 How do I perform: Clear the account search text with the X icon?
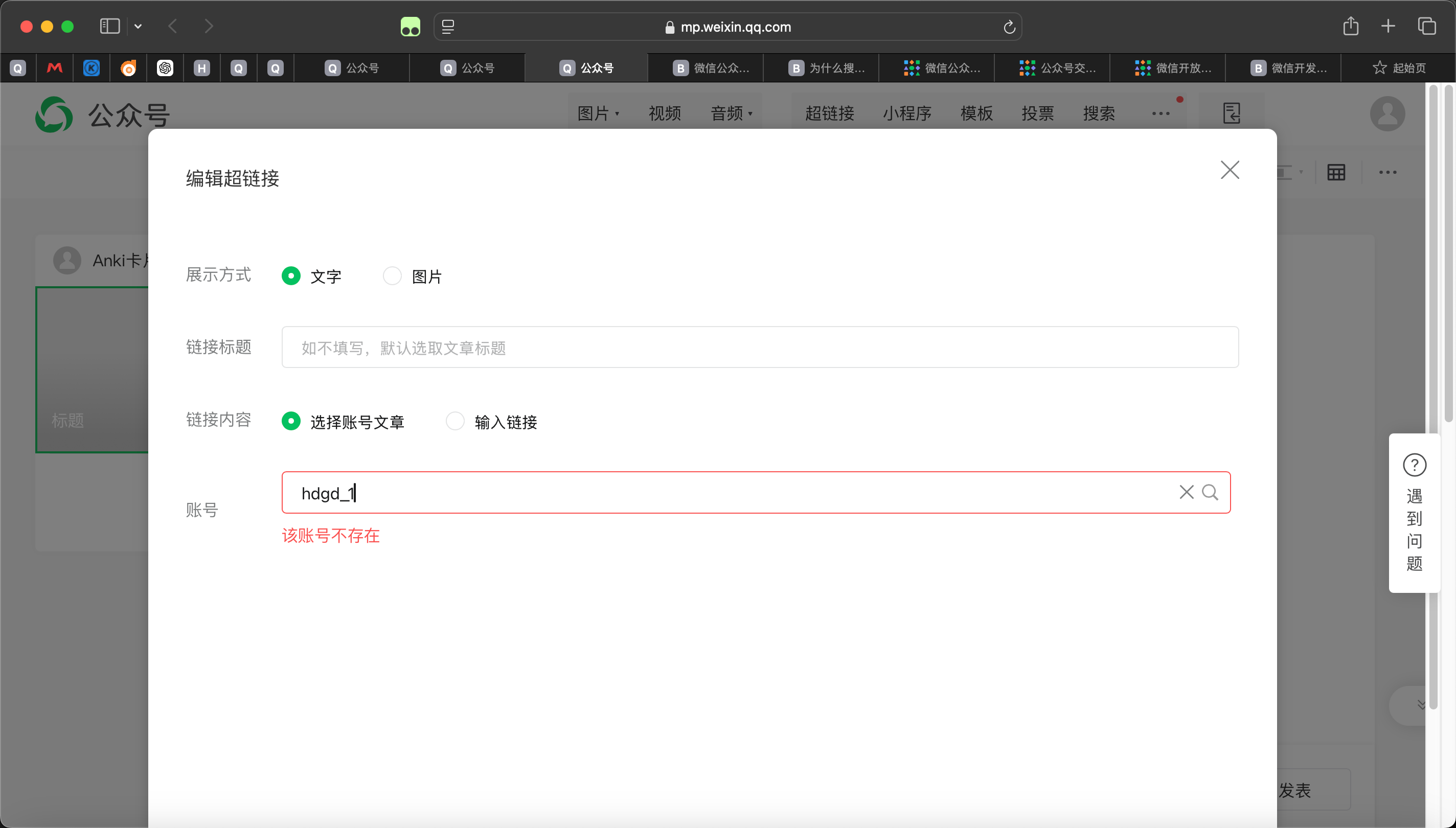pyautogui.click(x=1187, y=492)
